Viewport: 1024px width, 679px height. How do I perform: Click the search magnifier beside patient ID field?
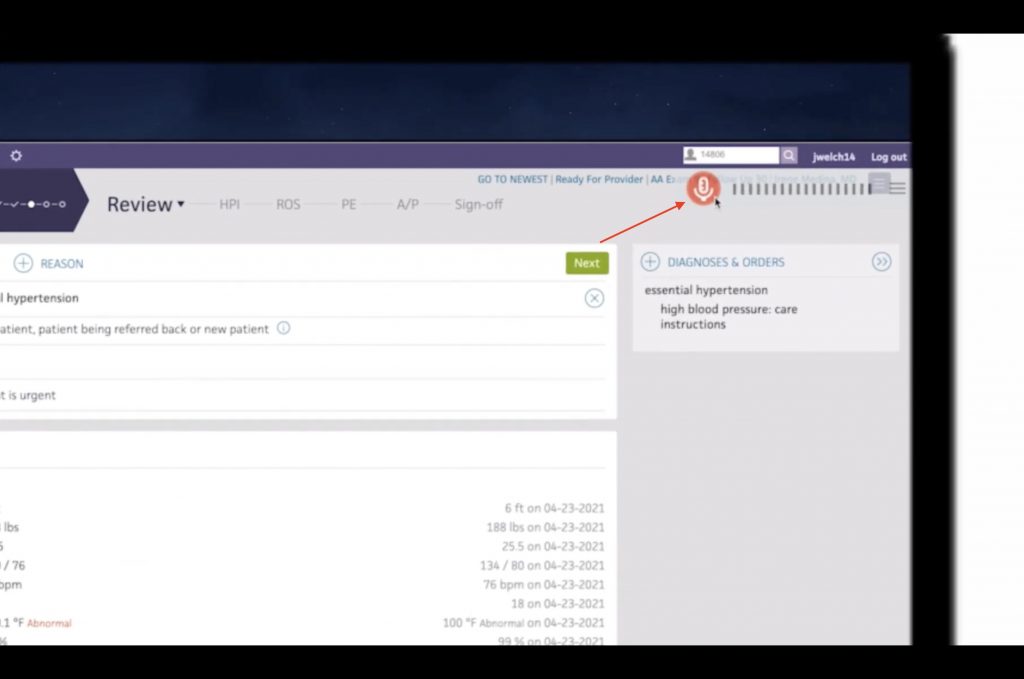[x=789, y=156]
